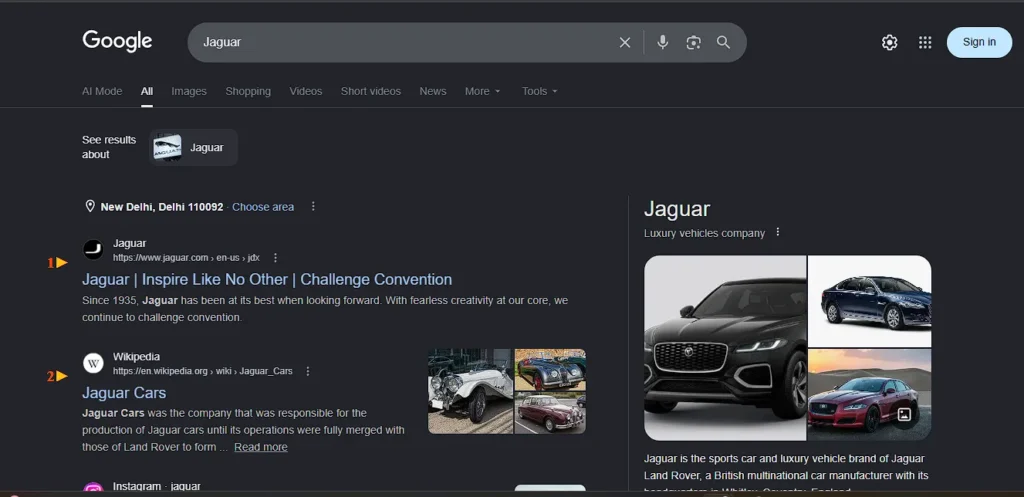Viewport: 1024px width, 497px height.
Task: Click the en.wikipedia.org URL breadcrumb
Action: [x=202, y=371]
